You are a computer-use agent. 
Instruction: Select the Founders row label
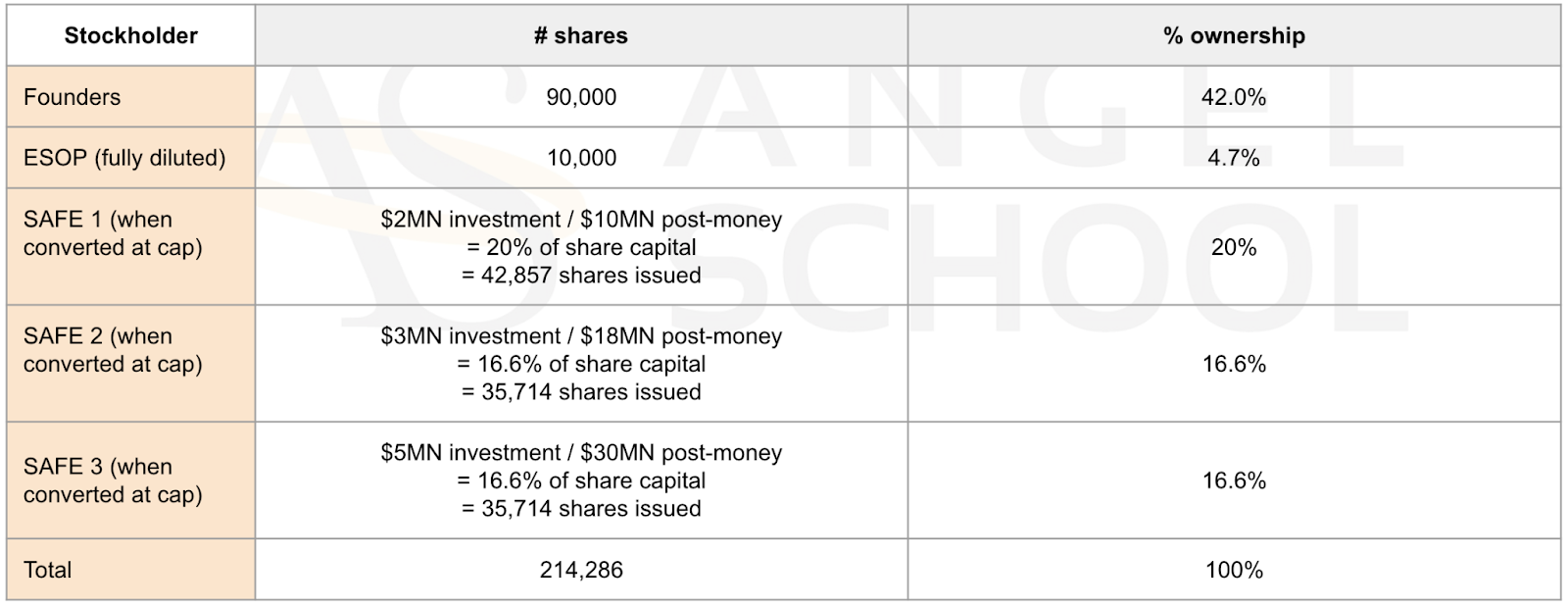tap(130, 97)
